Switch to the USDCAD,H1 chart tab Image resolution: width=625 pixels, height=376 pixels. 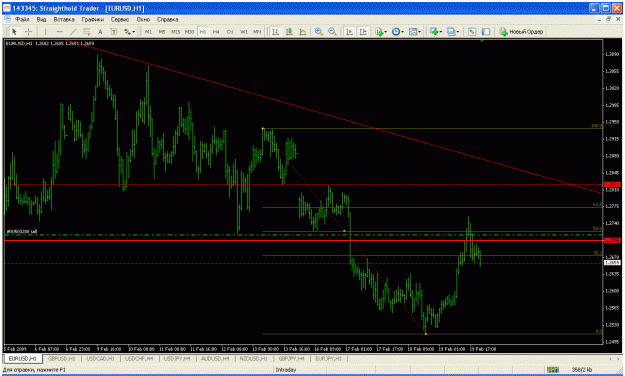click(100, 358)
